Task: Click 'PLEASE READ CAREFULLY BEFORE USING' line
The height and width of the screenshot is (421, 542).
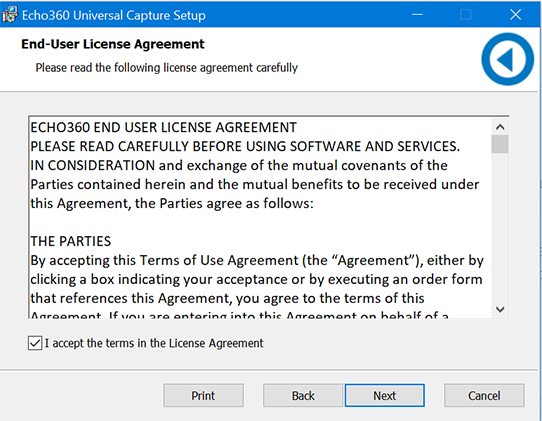Action: 245,146
